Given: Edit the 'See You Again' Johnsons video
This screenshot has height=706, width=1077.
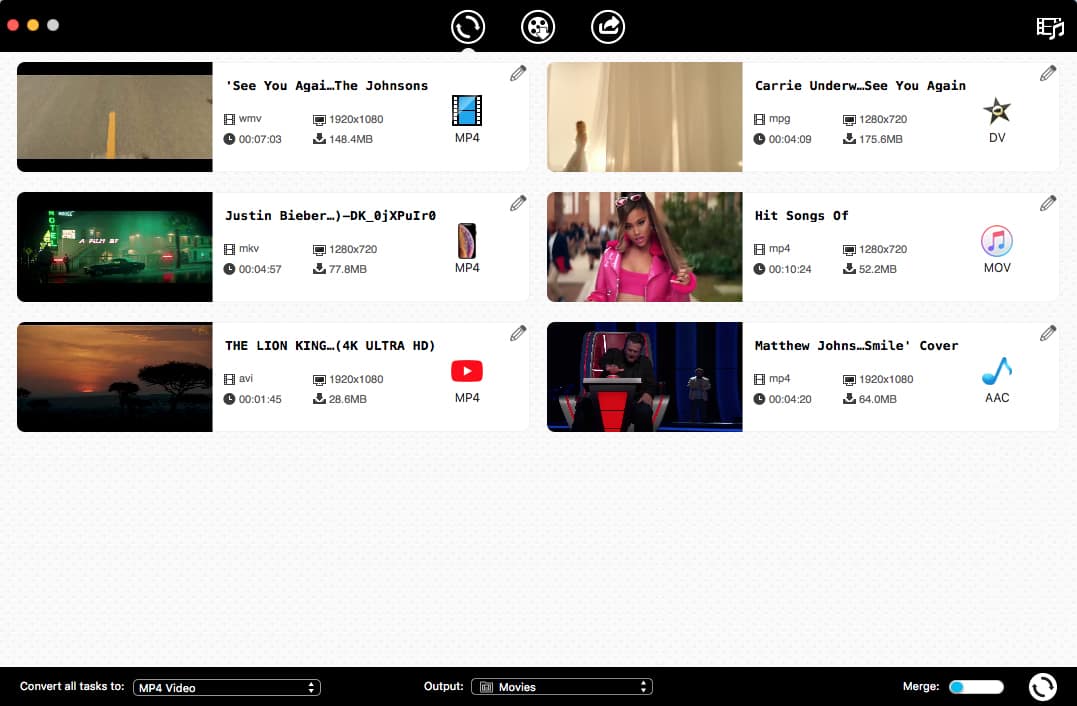Looking at the screenshot, I should 517,73.
